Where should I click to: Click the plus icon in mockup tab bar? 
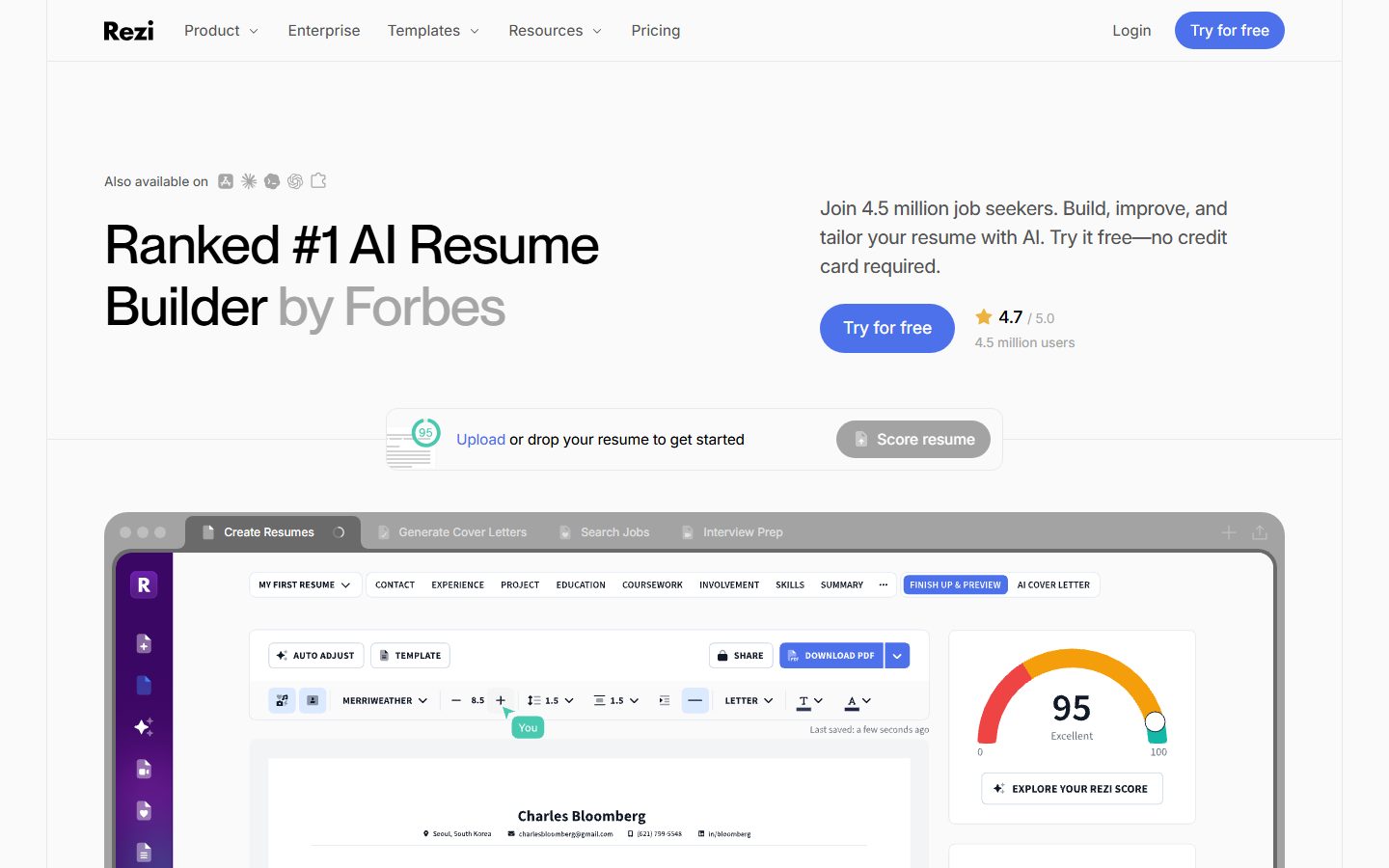(1229, 532)
